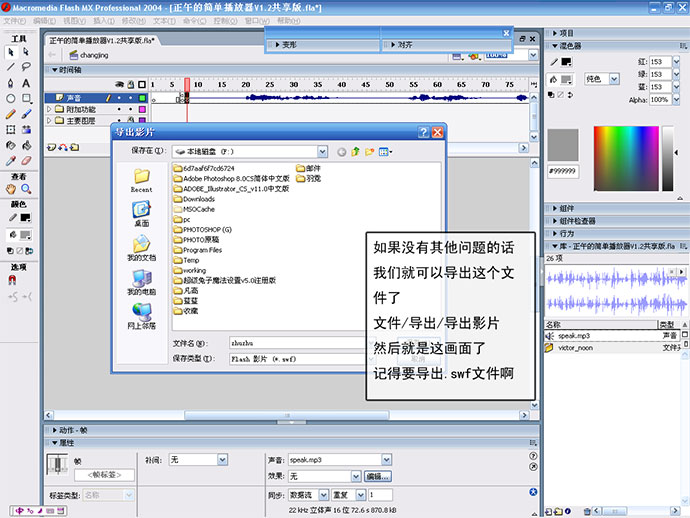Collapse the 时间轴 timeline panel
Image resolution: width=690 pixels, height=518 pixels.
click(55, 70)
